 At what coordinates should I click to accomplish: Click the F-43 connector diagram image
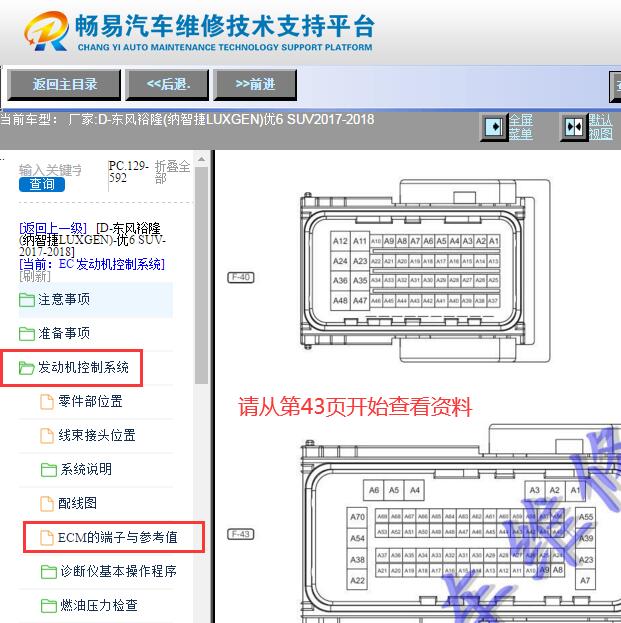pyautogui.click(x=460, y=523)
